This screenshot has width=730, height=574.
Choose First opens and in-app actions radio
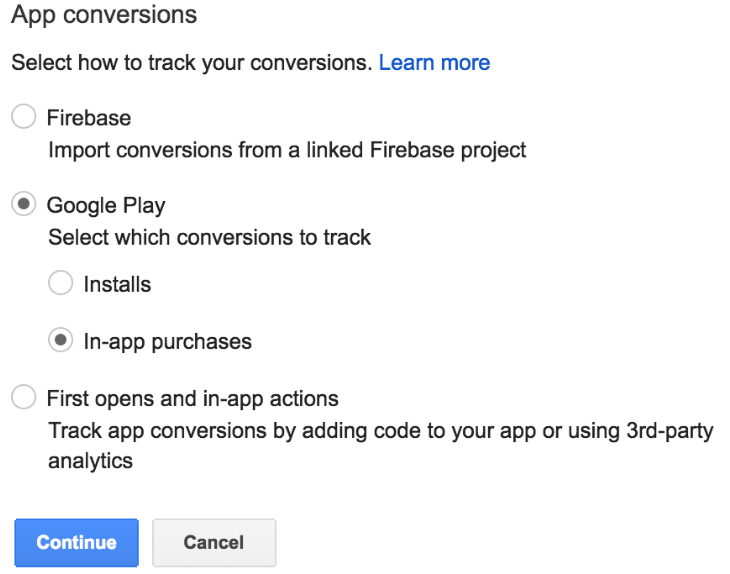pos(23,398)
